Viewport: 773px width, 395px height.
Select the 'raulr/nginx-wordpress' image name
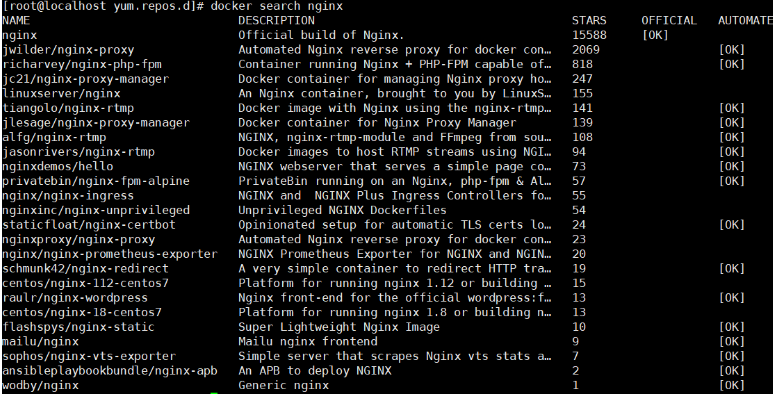point(75,298)
